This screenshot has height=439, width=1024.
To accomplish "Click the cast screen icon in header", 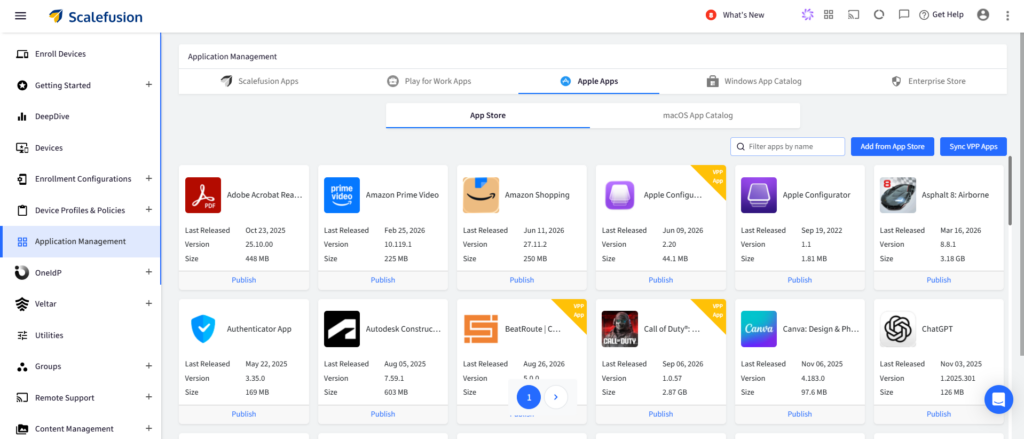I will pyautogui.click(x=854, y=15).
